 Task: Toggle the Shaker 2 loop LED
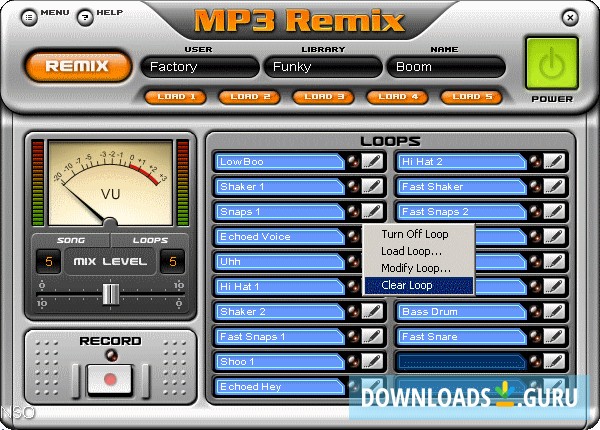(353, 311)
